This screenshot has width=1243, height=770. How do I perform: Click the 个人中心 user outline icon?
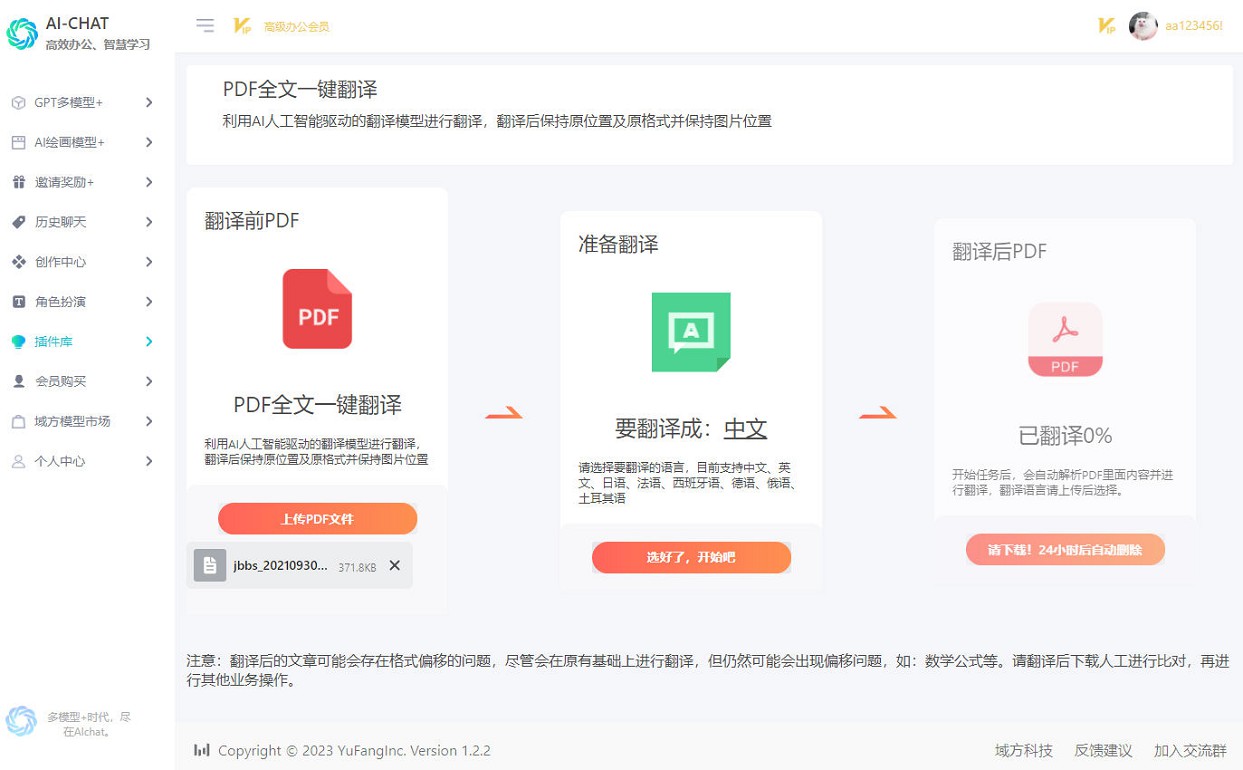coord(18,461)
